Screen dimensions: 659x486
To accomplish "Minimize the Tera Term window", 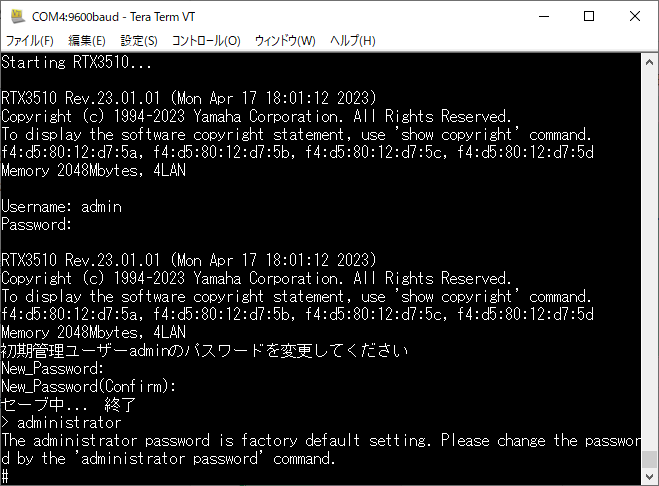I will click(542, 16).
